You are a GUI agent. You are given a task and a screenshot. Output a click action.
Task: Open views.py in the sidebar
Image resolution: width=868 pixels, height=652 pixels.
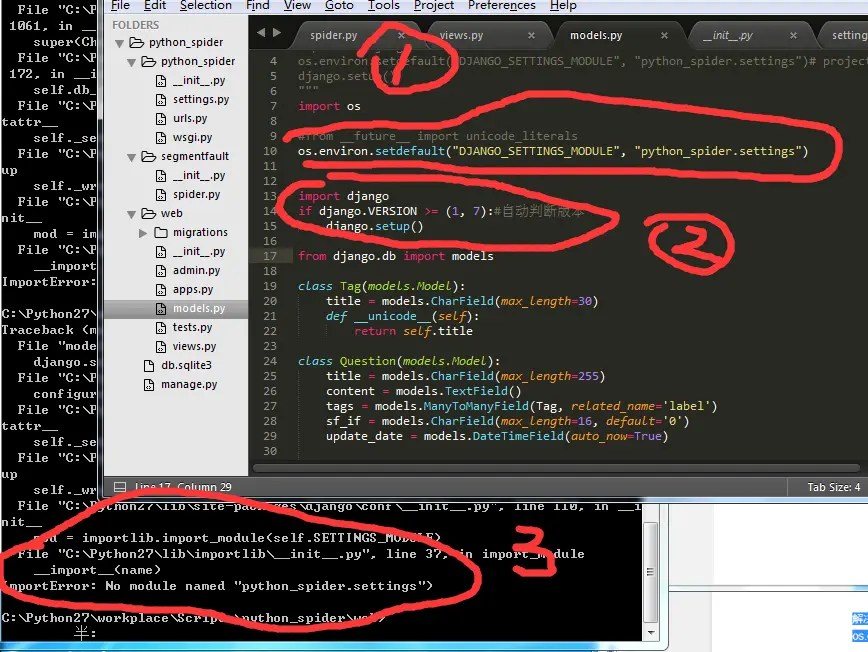(x=194, y=346)
